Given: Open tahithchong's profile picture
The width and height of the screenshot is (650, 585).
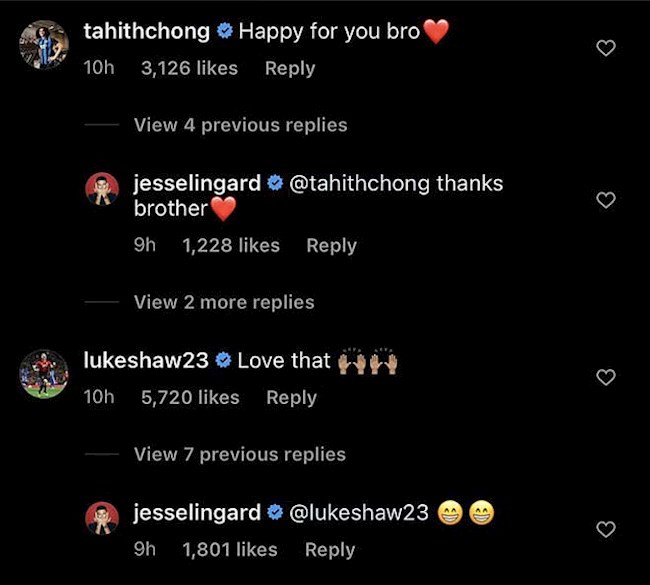Looking at the screenshot, I should pos(44,44).
